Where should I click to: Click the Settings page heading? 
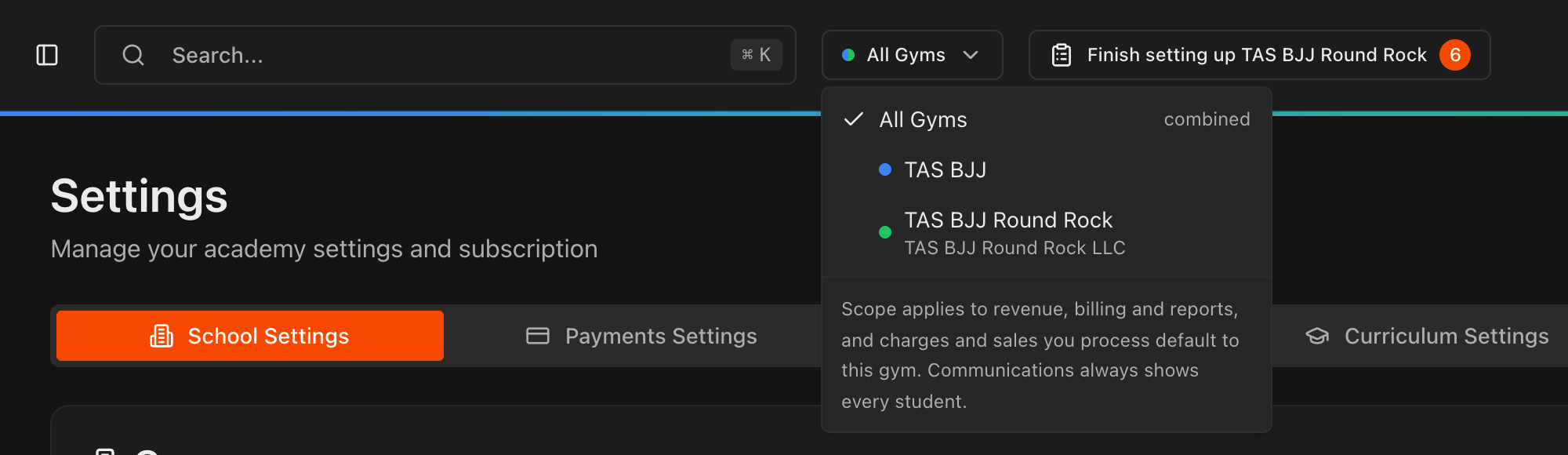[x=140, y=196]
